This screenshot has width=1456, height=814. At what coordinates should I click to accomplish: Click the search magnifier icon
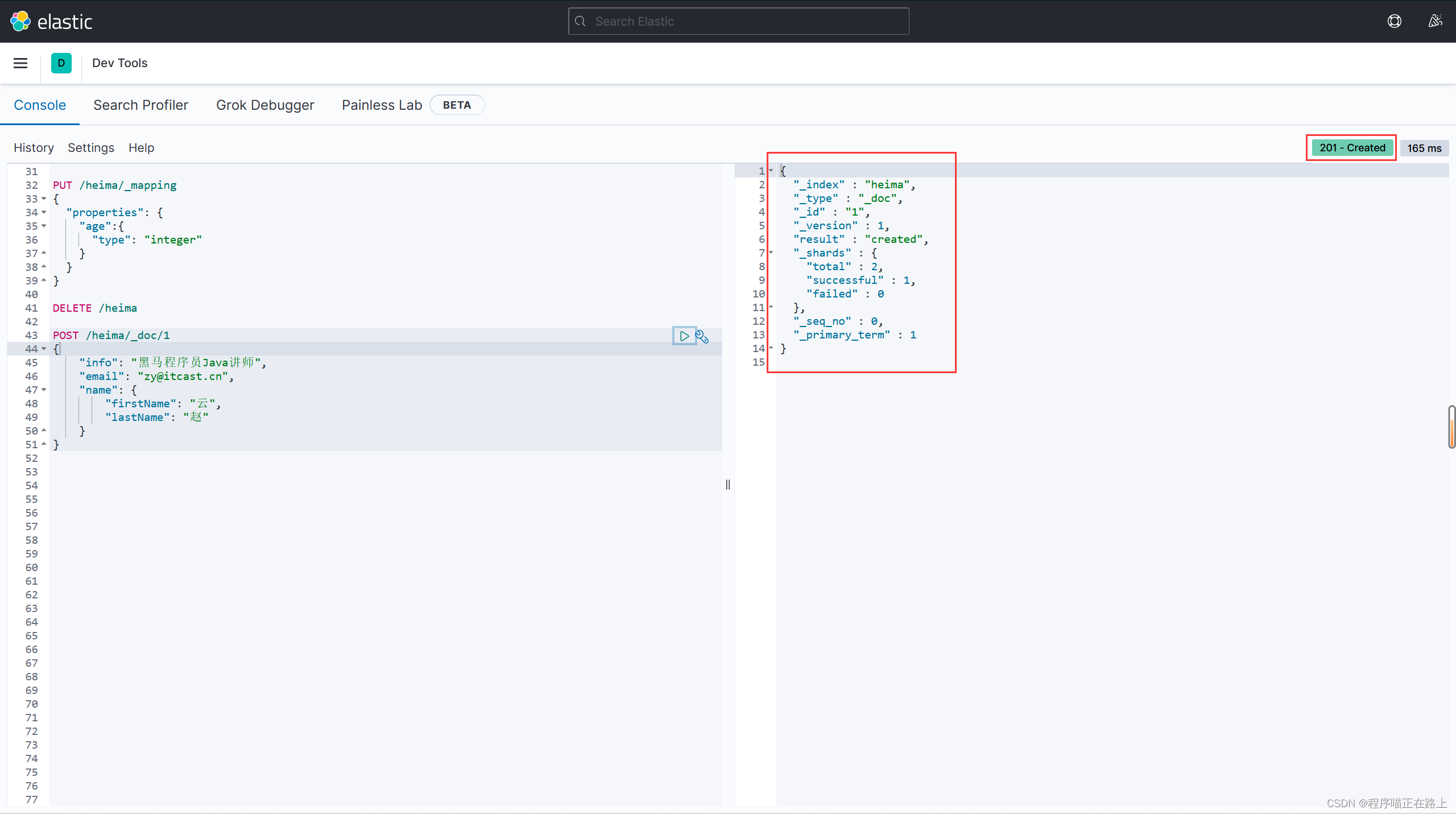click(x=580, y=22)
